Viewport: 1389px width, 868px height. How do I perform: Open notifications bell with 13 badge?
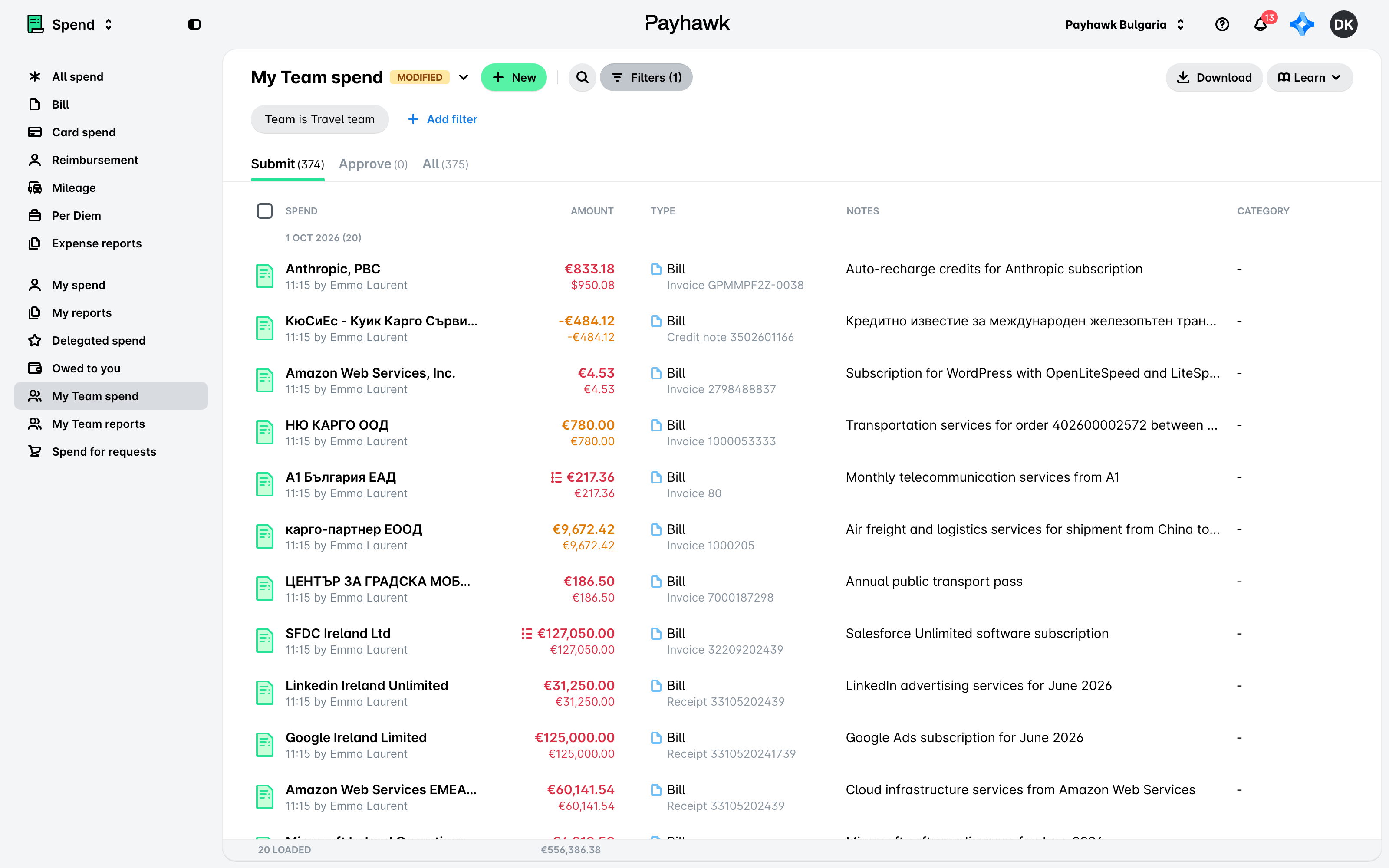coord(1261,24)
